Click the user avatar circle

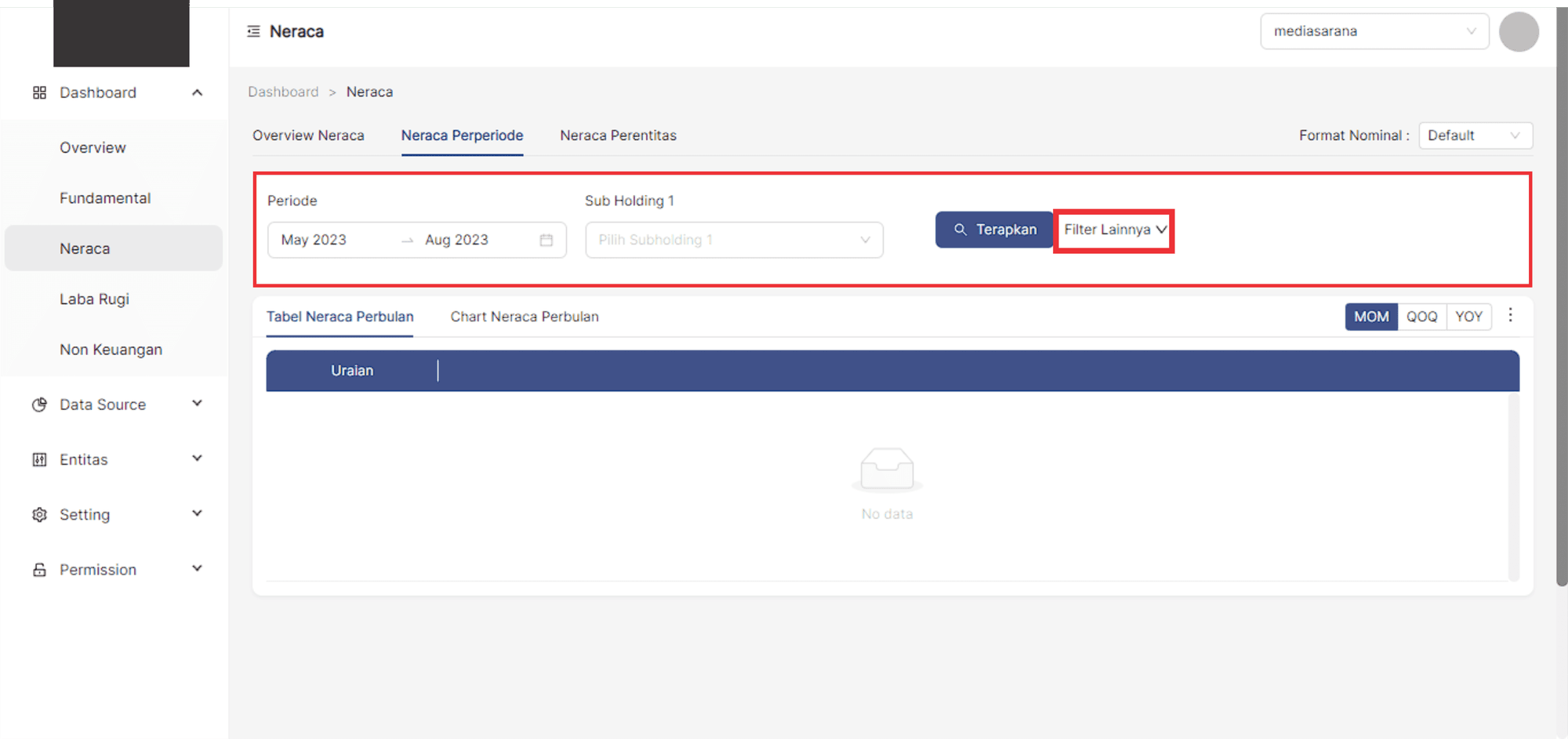pyautogui.click(x=1518, y=32)
